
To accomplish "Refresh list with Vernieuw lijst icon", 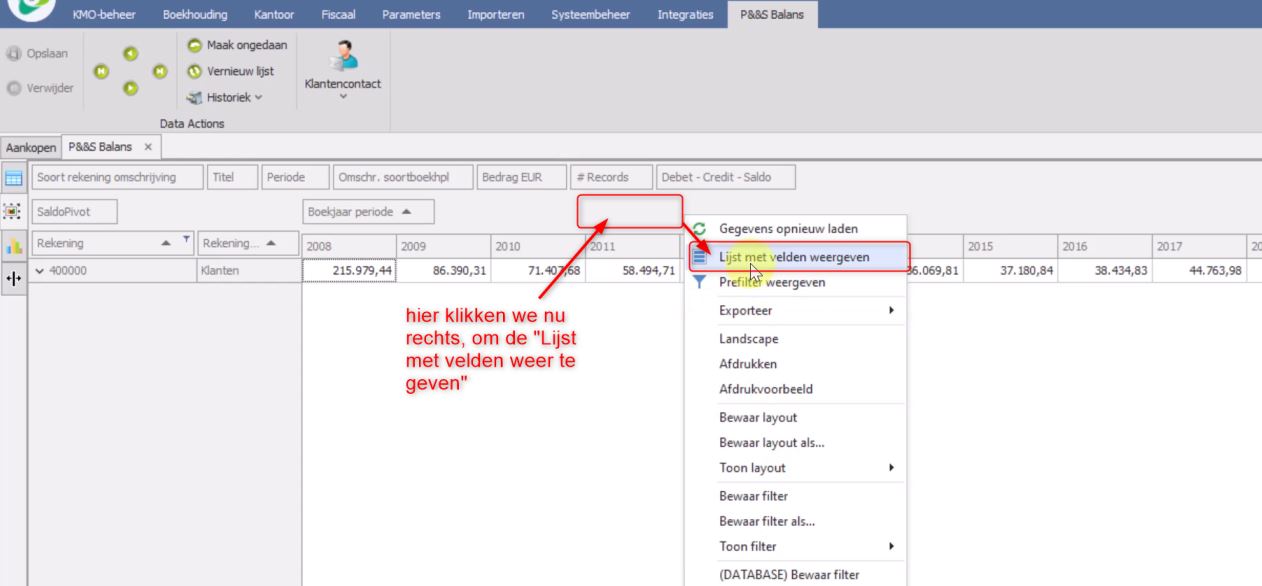I will [x=194, y=71].
